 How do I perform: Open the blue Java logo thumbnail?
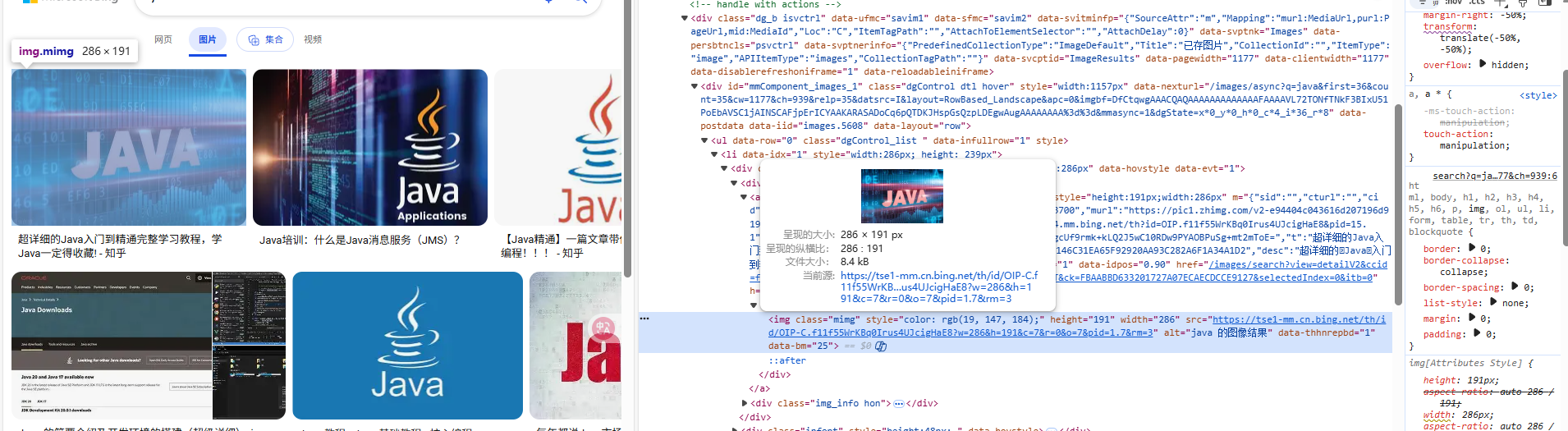click(x=407, y=346)
